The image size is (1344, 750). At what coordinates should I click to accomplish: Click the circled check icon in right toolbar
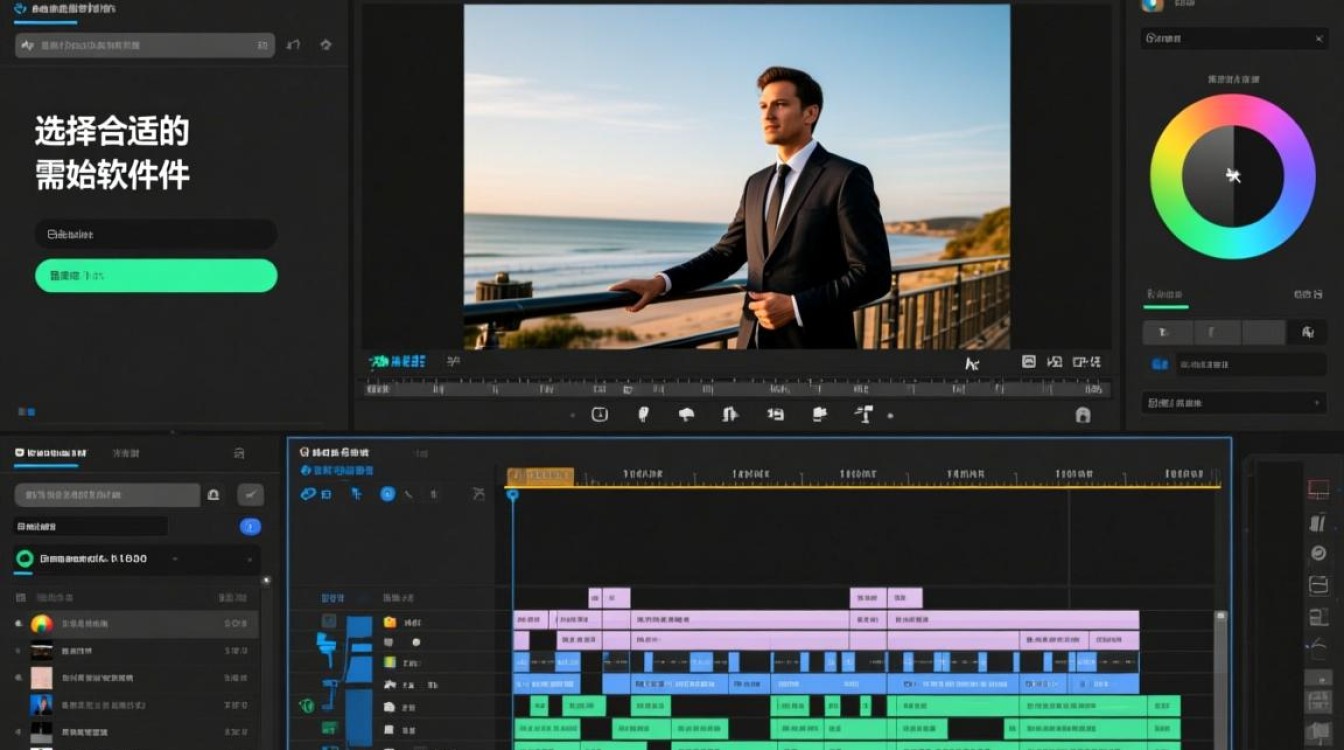pyautogui.click(x=1318, y=553)
